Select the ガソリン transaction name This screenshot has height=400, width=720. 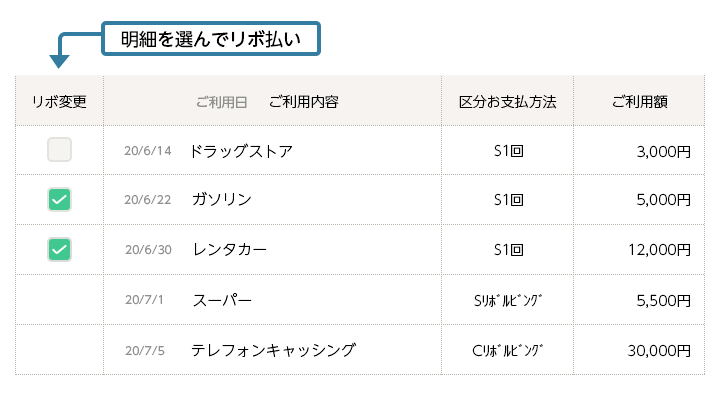tap(222, 199)
